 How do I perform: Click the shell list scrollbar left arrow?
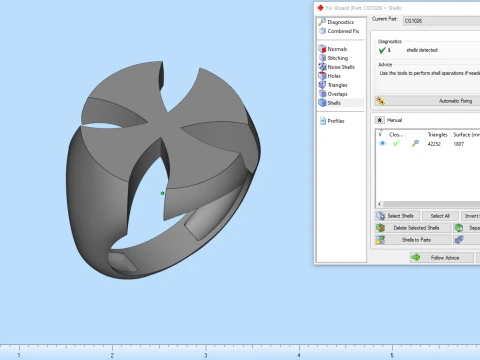379,204
